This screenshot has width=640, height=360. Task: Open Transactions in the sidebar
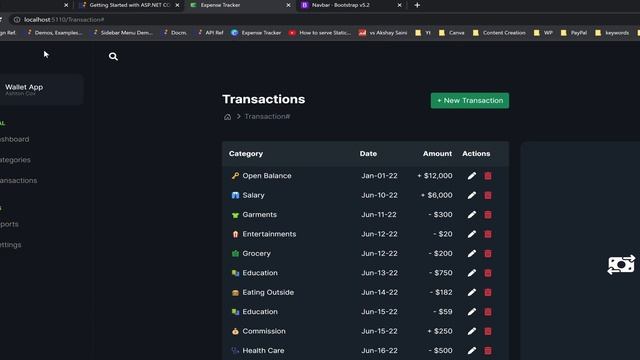click(x=18, y=180)
